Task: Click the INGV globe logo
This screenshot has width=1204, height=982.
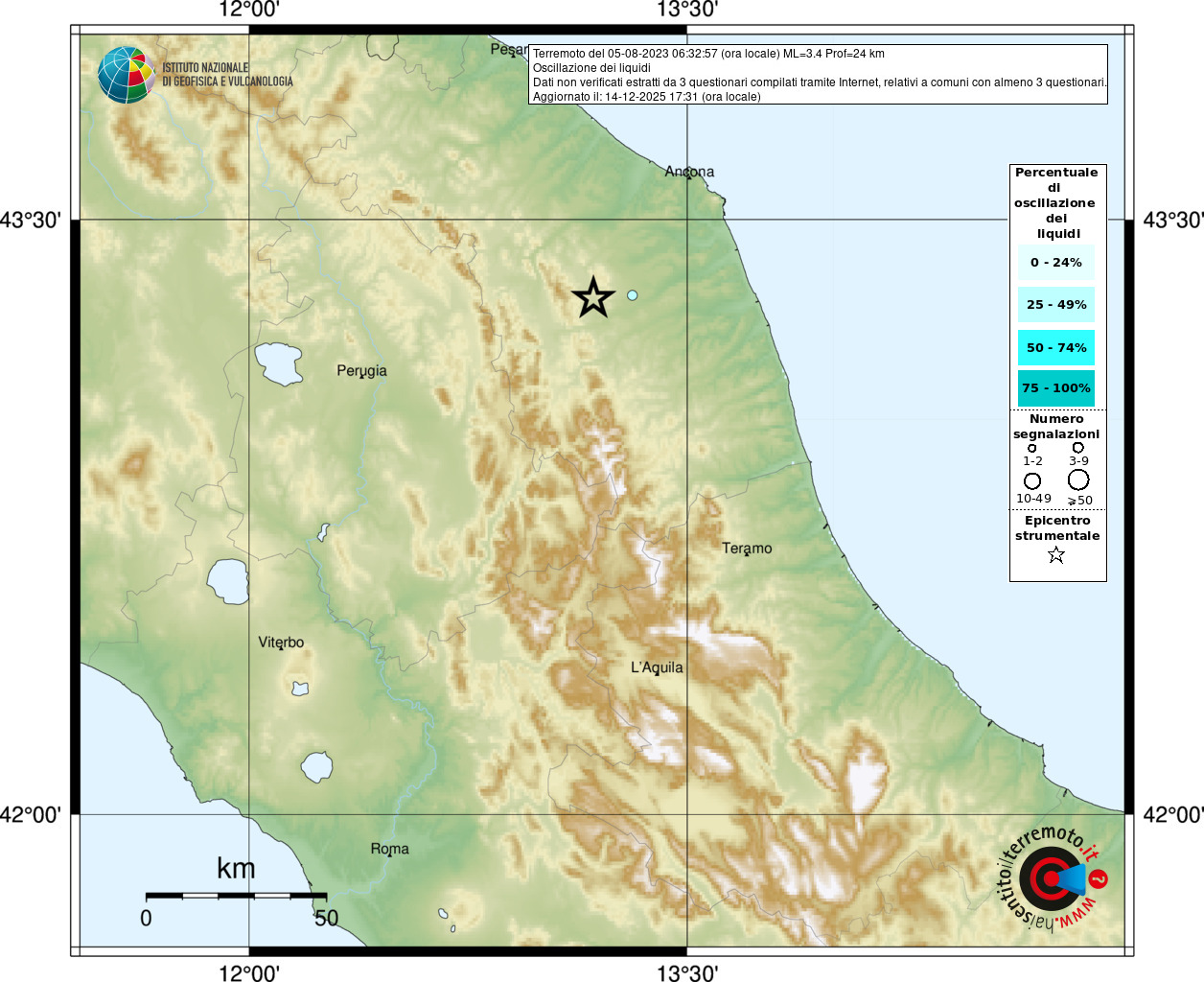Action: pyautogui.click(x=126, y=75)
